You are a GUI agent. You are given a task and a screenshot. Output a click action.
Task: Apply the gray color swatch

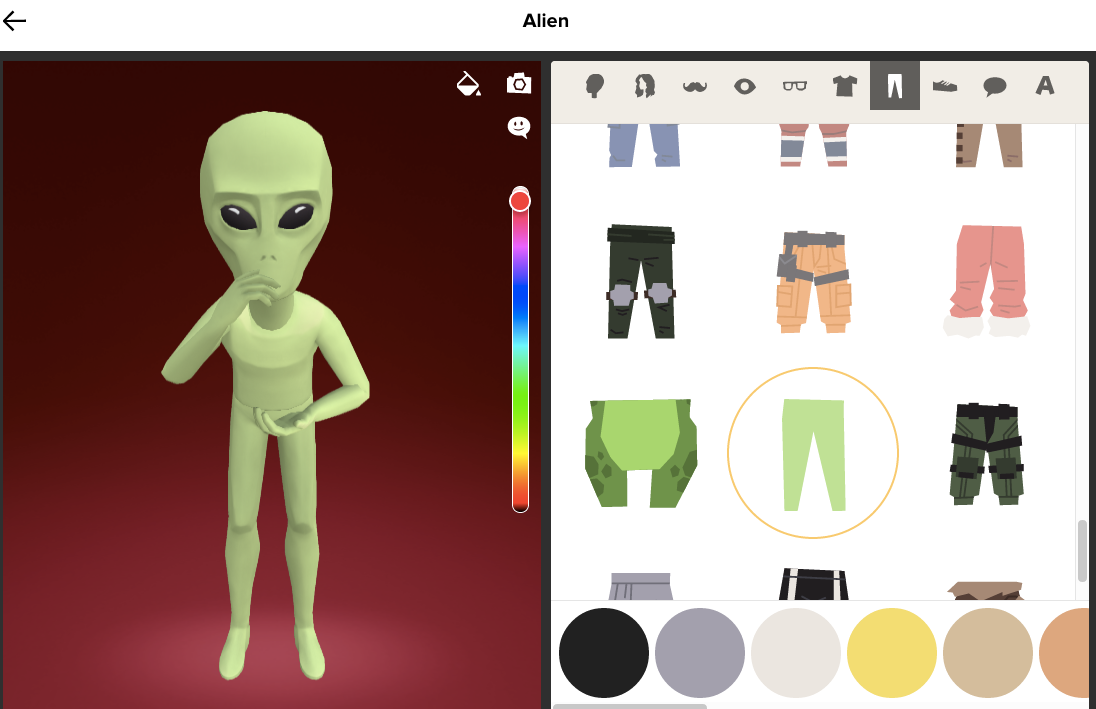pyautogui.click(x=700, y=653)
